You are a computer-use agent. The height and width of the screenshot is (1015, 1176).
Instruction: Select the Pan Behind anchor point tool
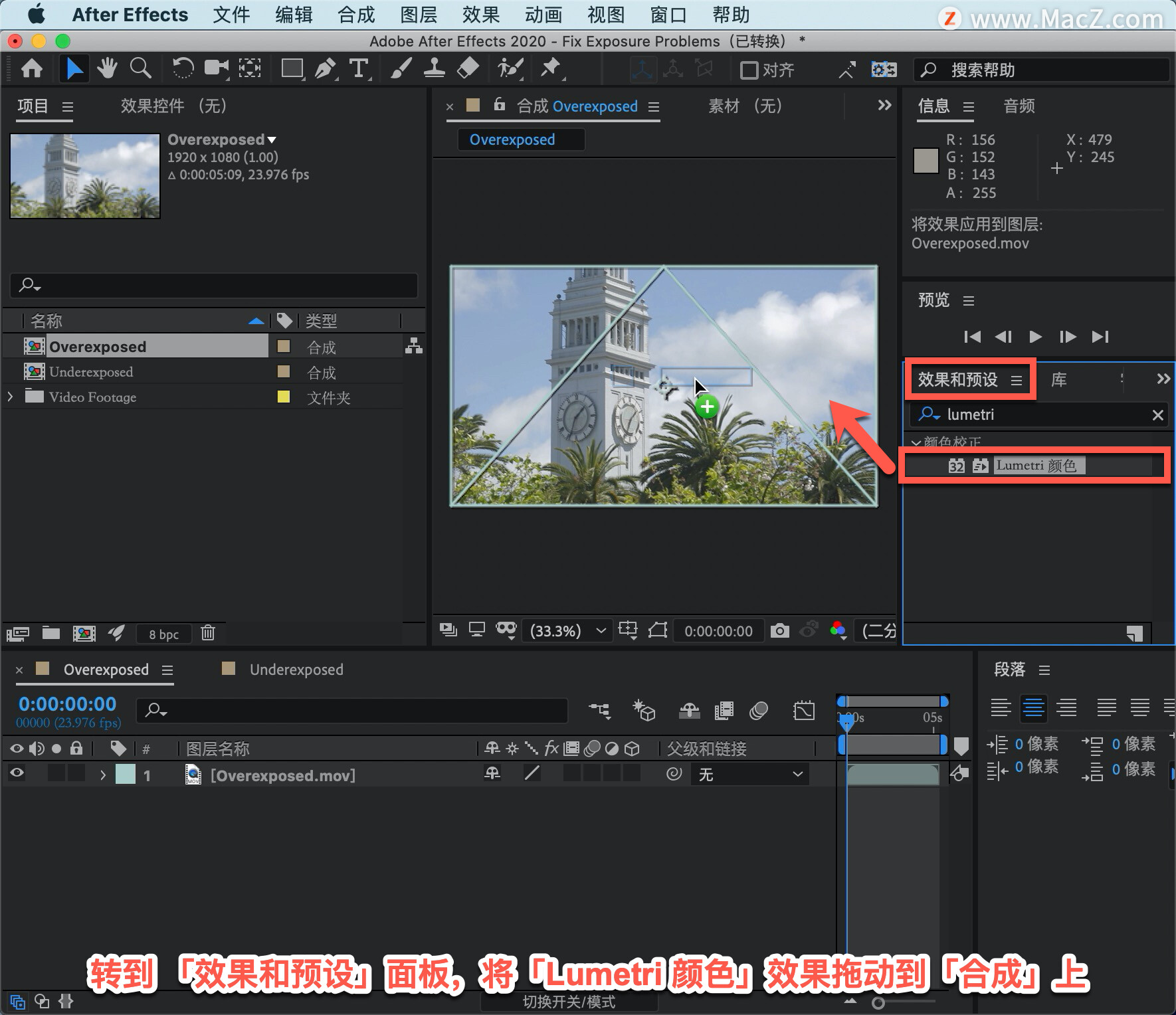pos(250,68)
